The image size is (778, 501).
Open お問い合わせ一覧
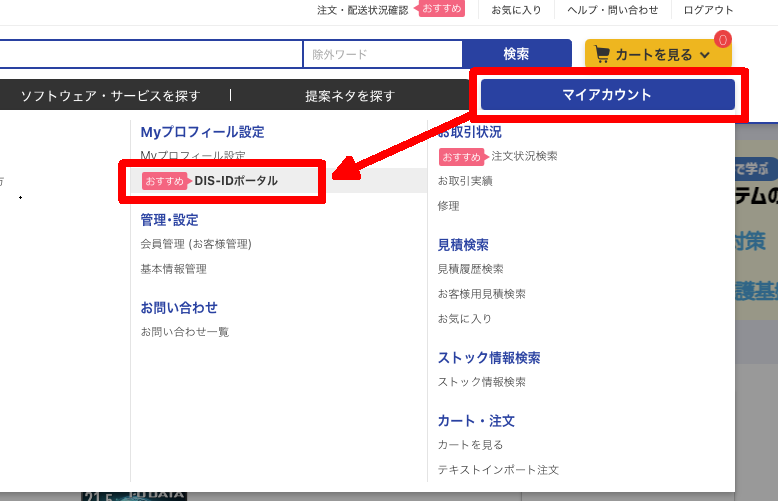185,331
